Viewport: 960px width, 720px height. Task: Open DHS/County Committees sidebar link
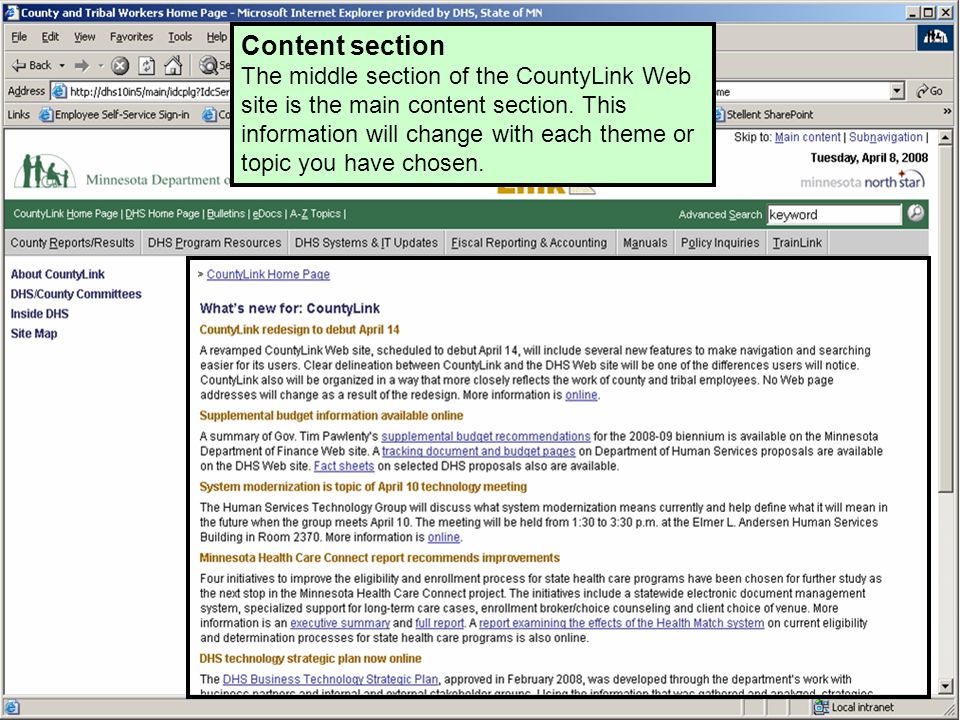[76, 294]
